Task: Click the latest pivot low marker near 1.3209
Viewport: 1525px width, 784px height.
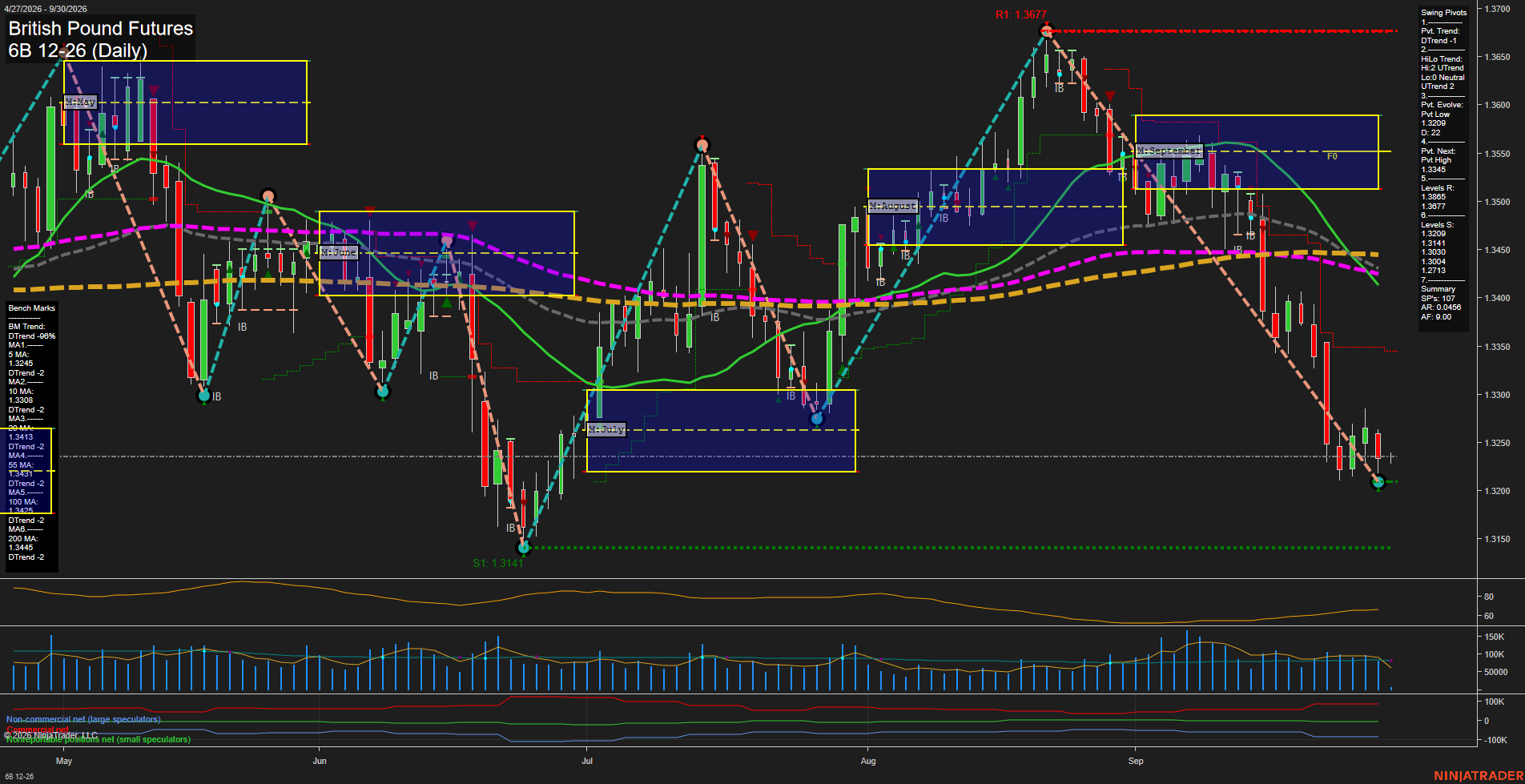Action: pos(1378,482)
